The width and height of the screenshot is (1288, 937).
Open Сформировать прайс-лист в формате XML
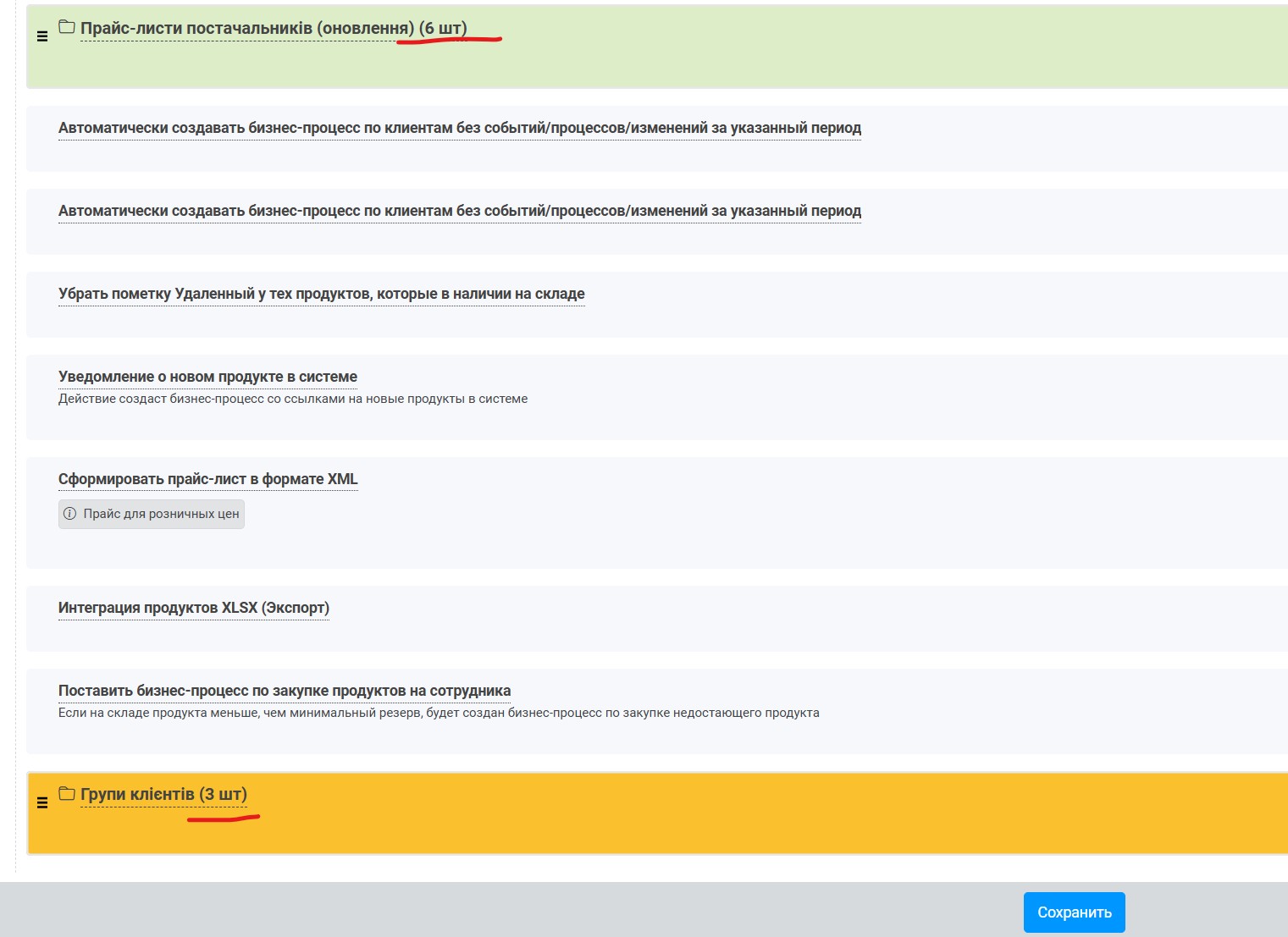(x=207, y=480)
